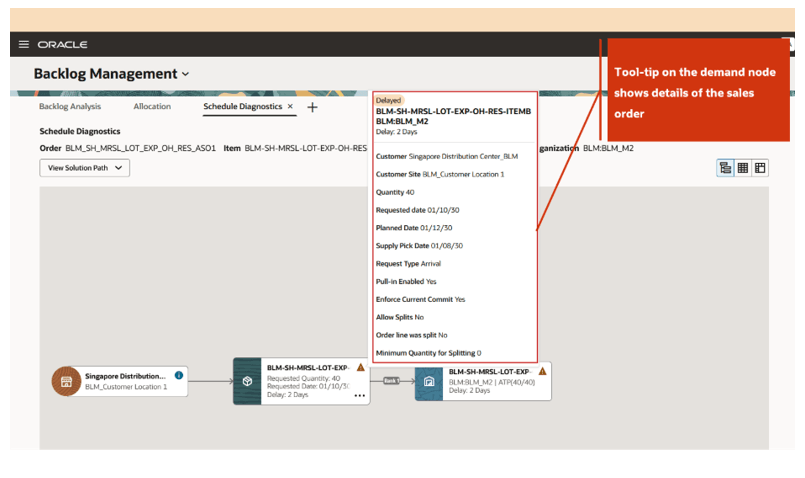Close the Schedule Diagnostics tab
Viewport: 805px width, 478px height.
290,106
